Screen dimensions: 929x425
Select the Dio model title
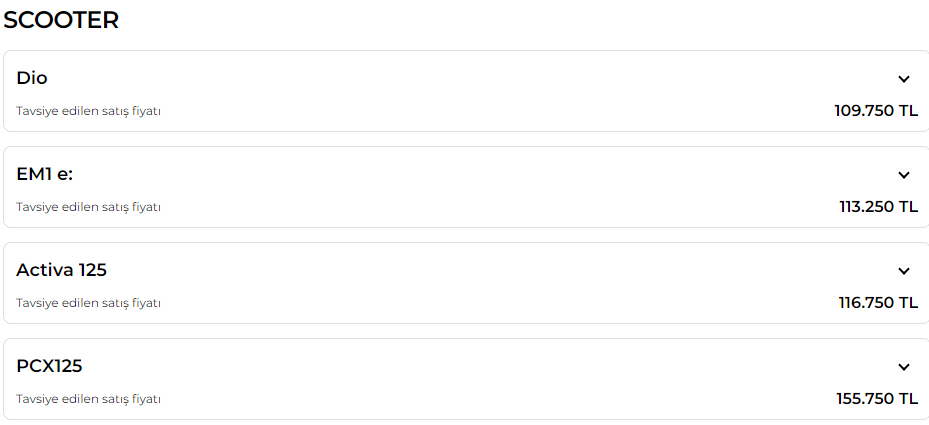coord(32,78)
